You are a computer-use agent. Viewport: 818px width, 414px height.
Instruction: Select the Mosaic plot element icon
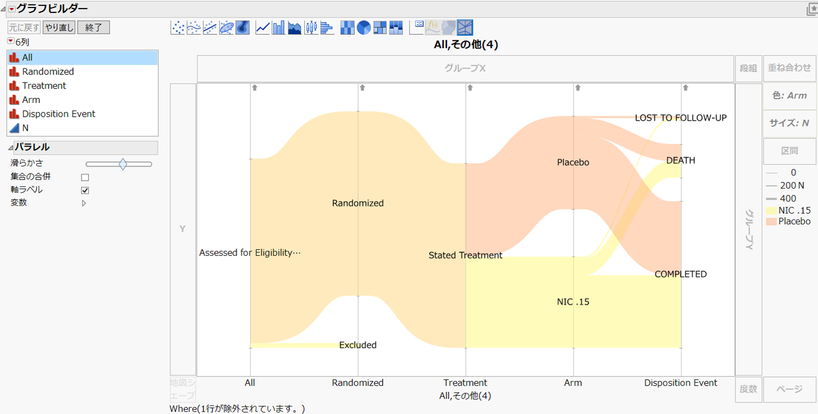click(396, 28)
